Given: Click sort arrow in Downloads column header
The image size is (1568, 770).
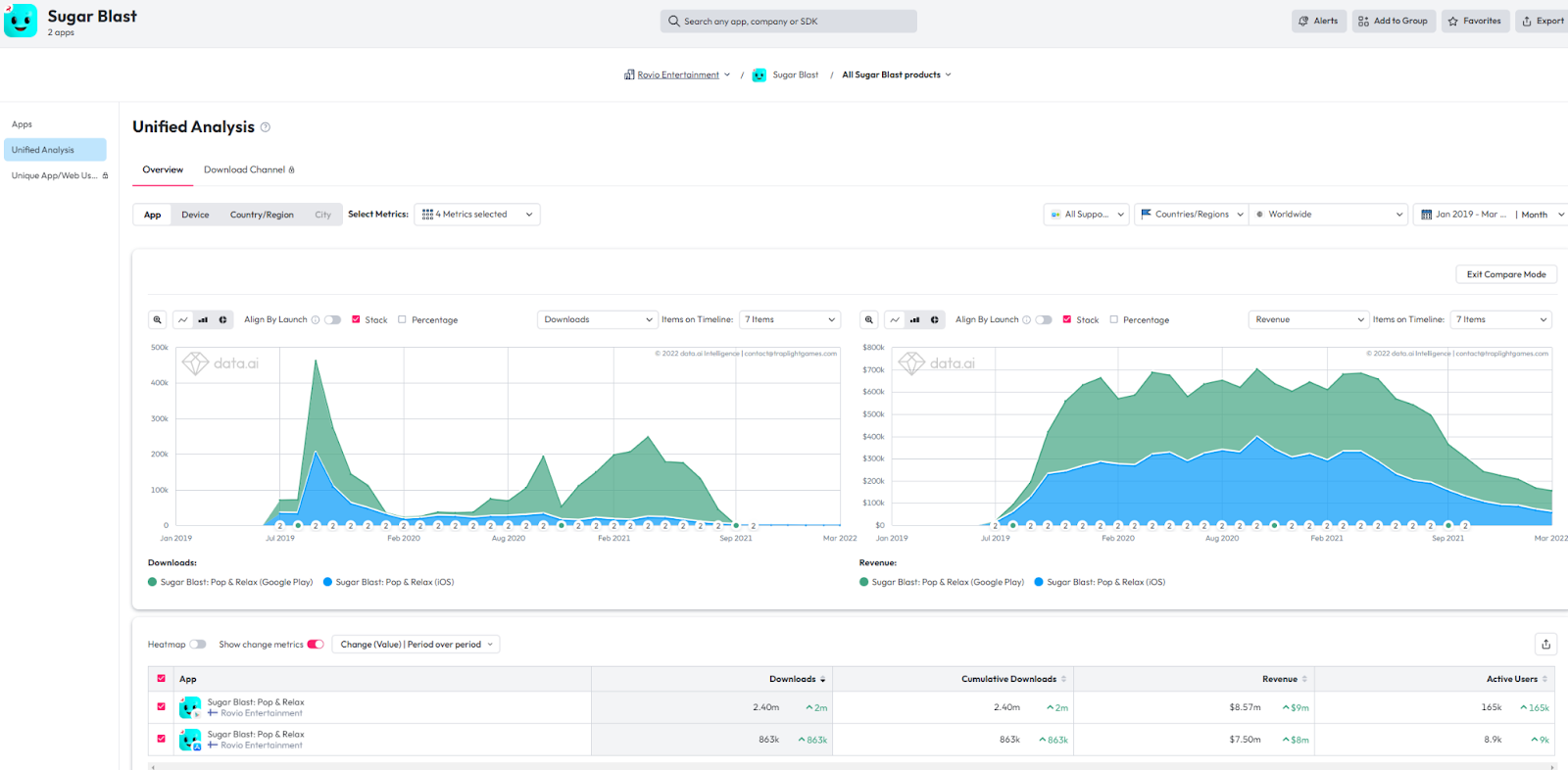Looking at the screenshot, I should click(x=823, y=679).
